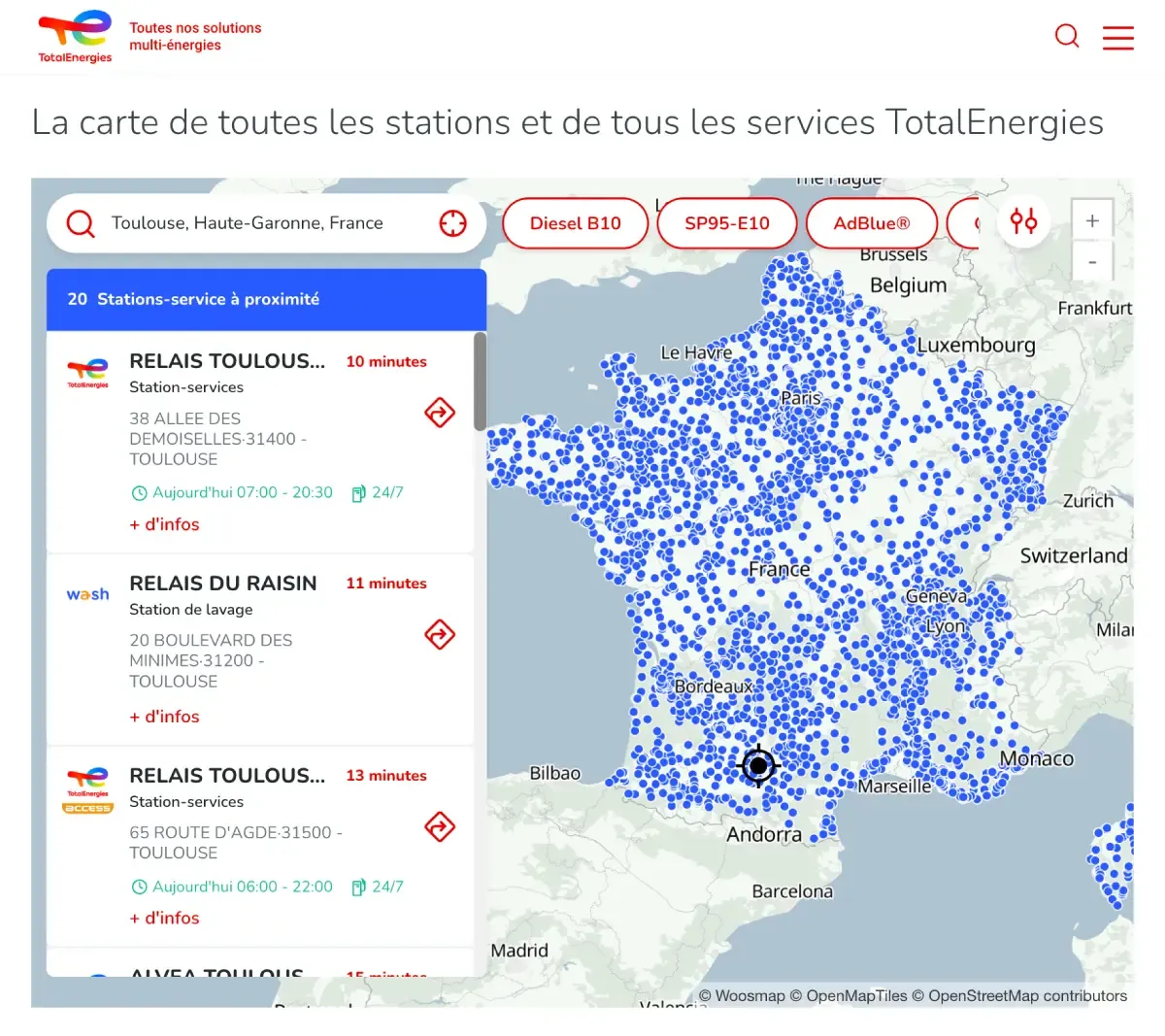This screenshot has height=1036, width=1165.
Task: Click the station list scrollbar thumb
Action: 480,382
